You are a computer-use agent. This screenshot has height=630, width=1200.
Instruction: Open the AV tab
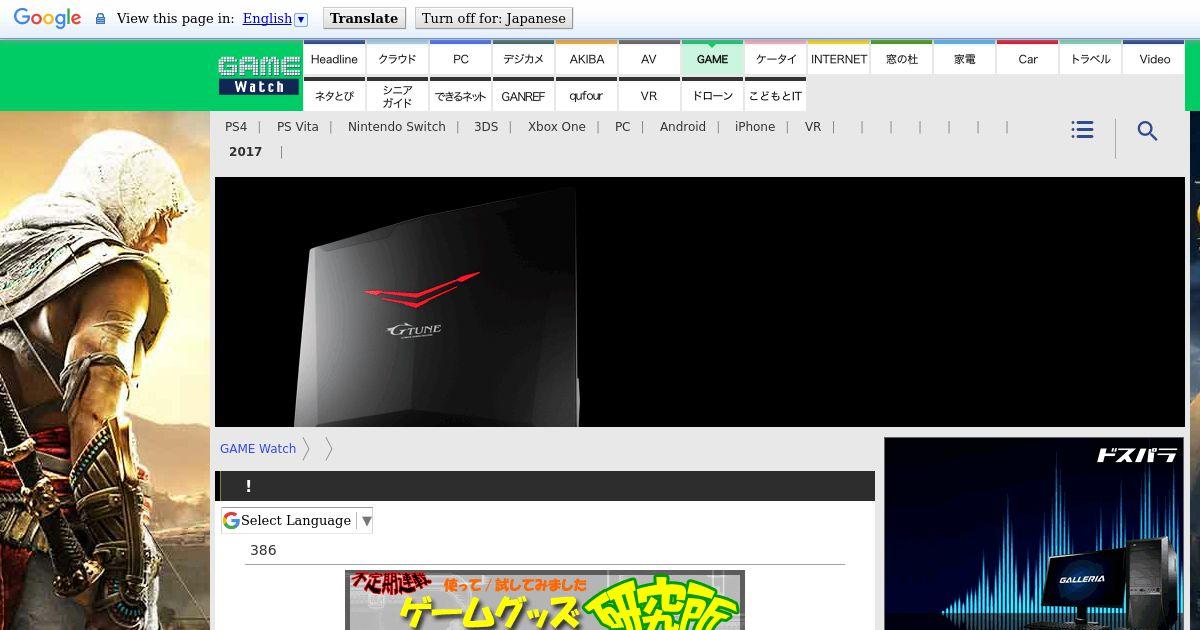pyautogui.click(x=649, y=58)
